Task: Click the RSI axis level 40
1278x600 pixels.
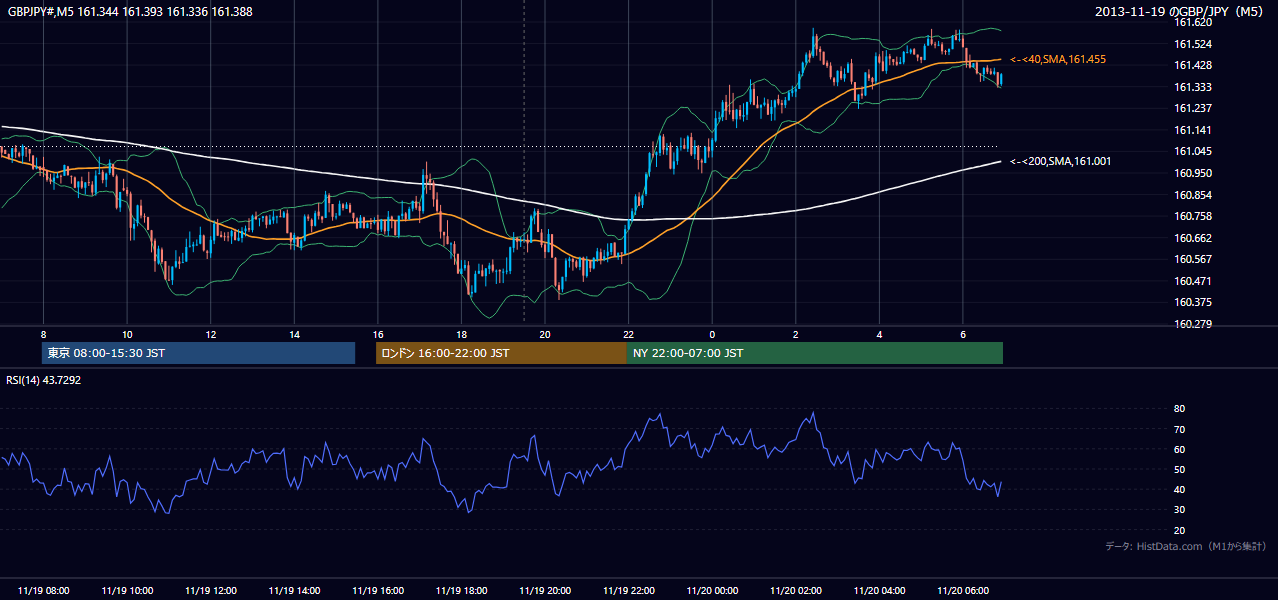Action: [1179, 489]
